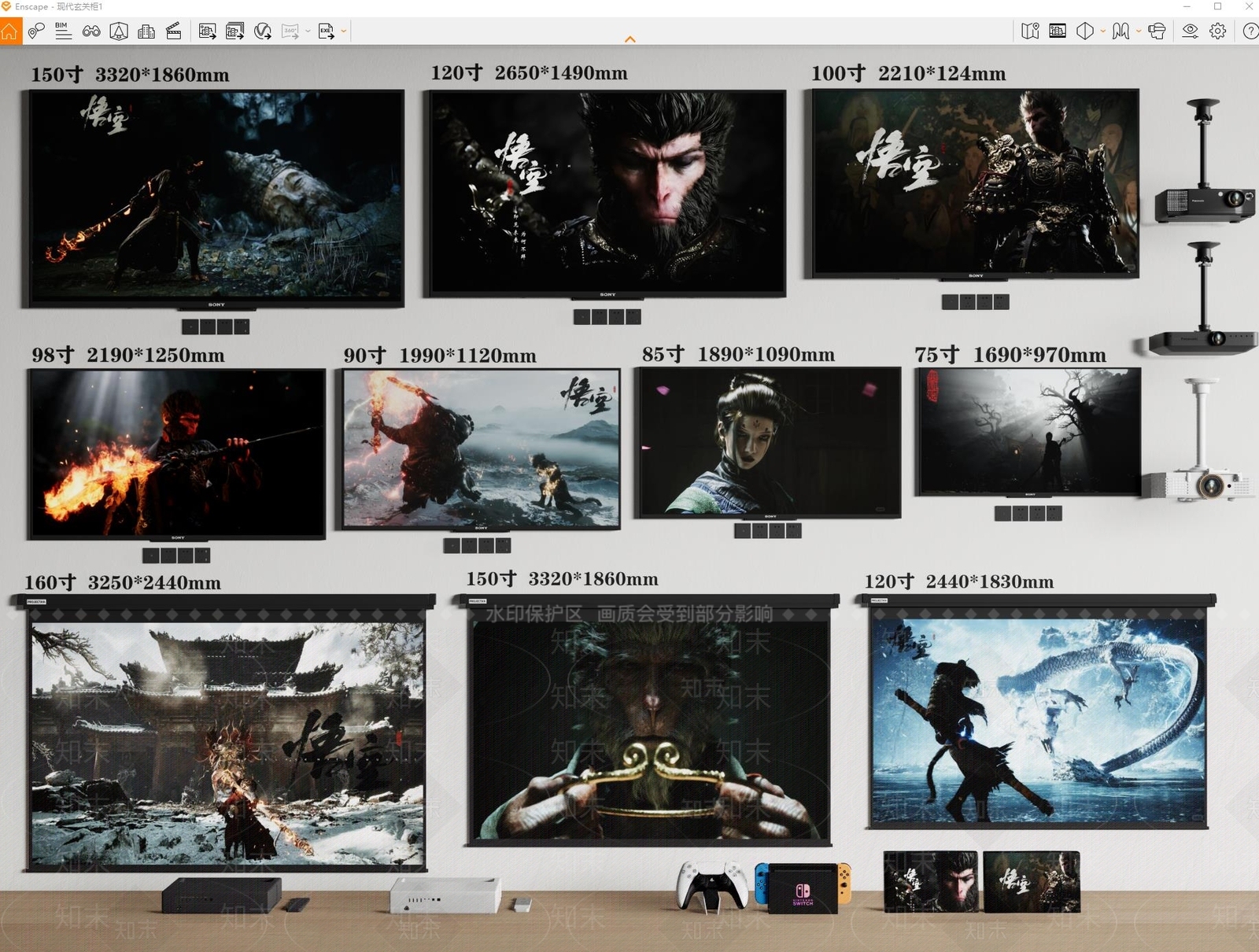
Task: Click the '98寸 2190*1250mm' label
Action: (127, 356)
